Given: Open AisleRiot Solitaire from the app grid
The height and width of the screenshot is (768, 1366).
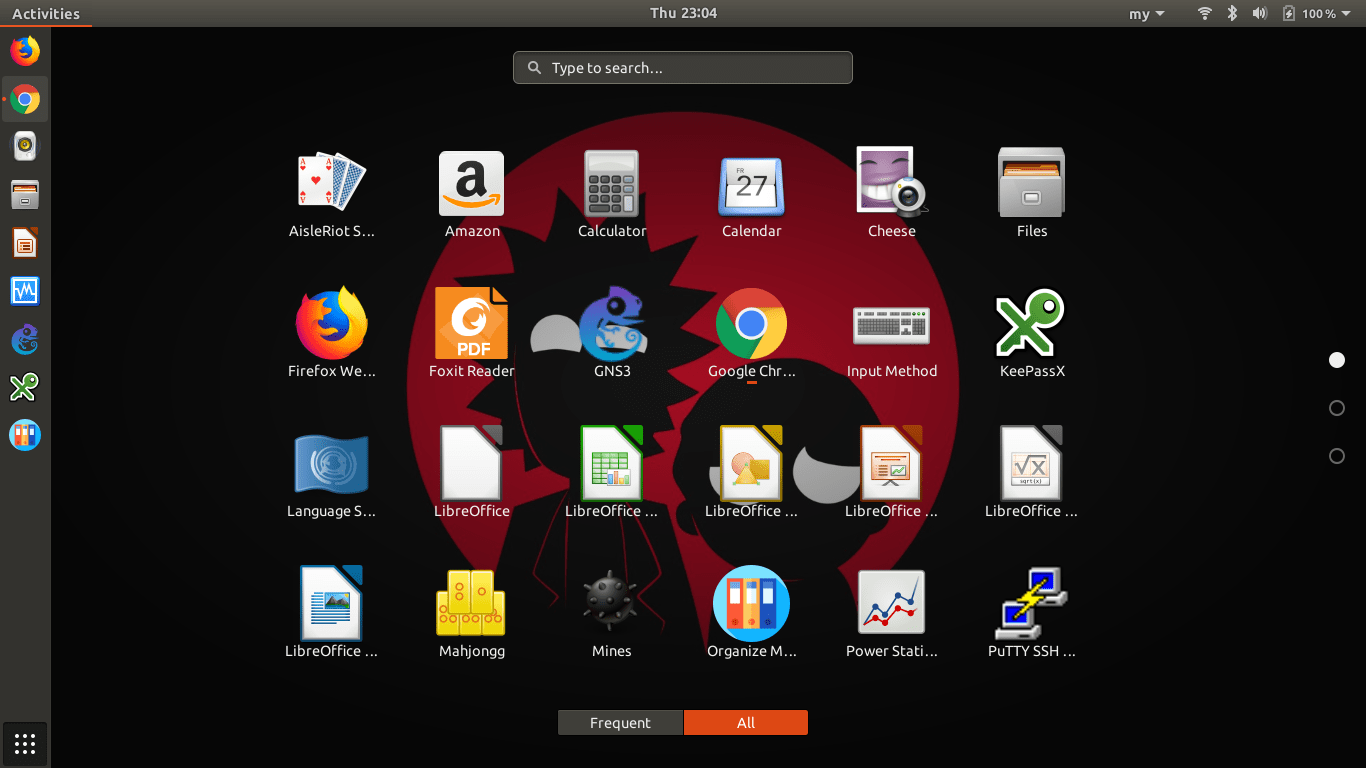Looking at the screenshot, I should (332, 184).
